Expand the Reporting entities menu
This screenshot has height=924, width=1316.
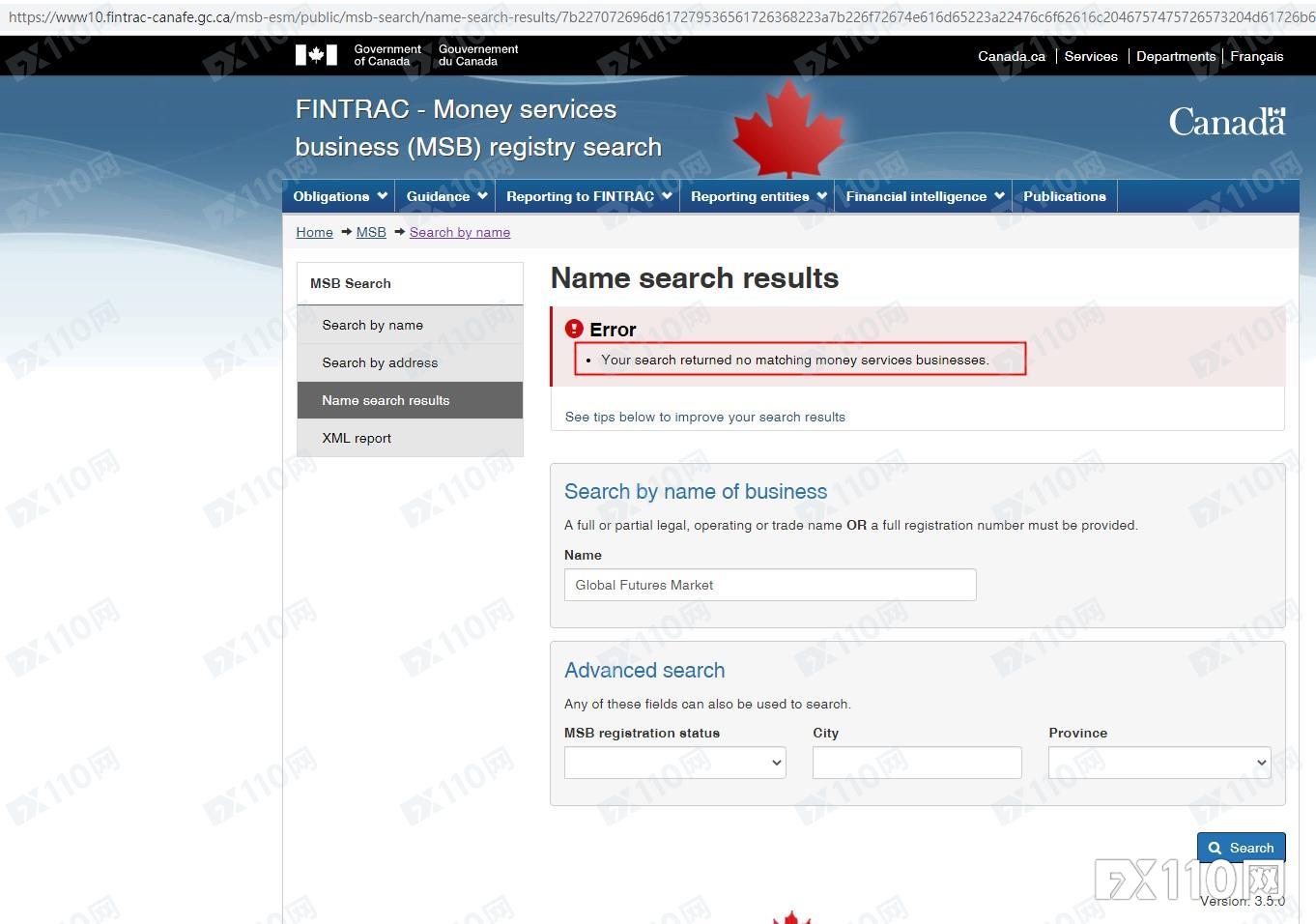758,196
